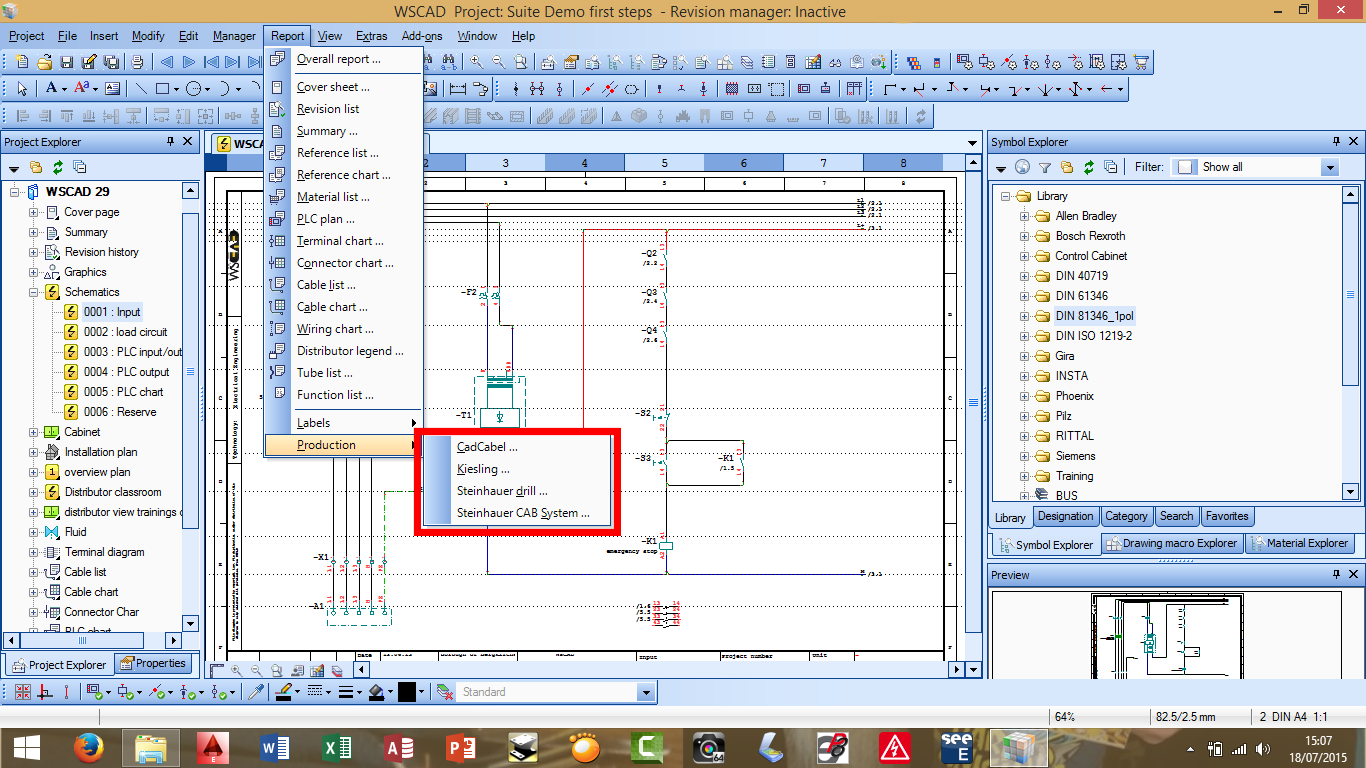This screenshot has height=768, width=1366.
Task: Choose Overall report in Report menu
Action: coord(344,59)
